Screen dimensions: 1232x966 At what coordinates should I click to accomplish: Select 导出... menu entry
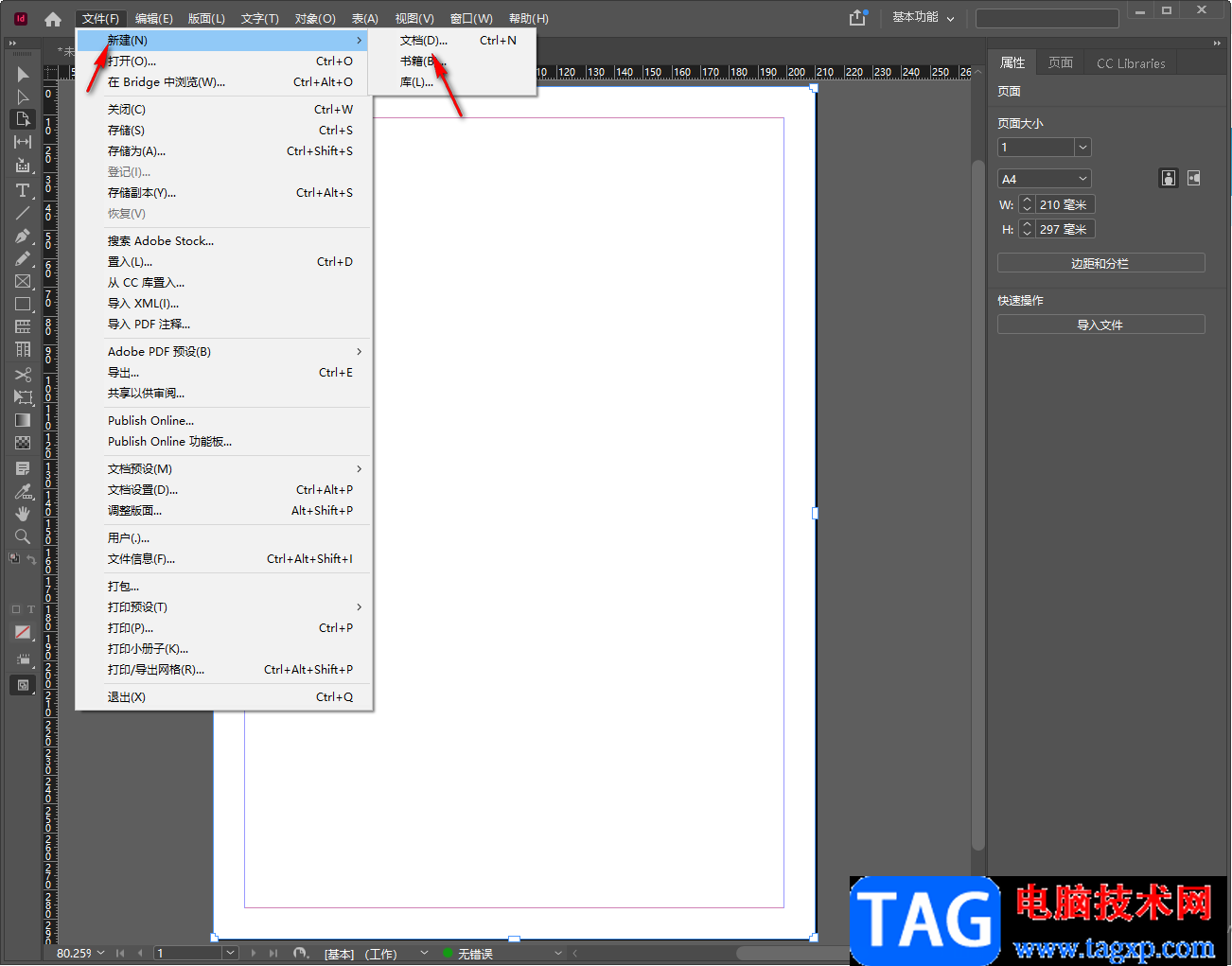coord(224,372)
